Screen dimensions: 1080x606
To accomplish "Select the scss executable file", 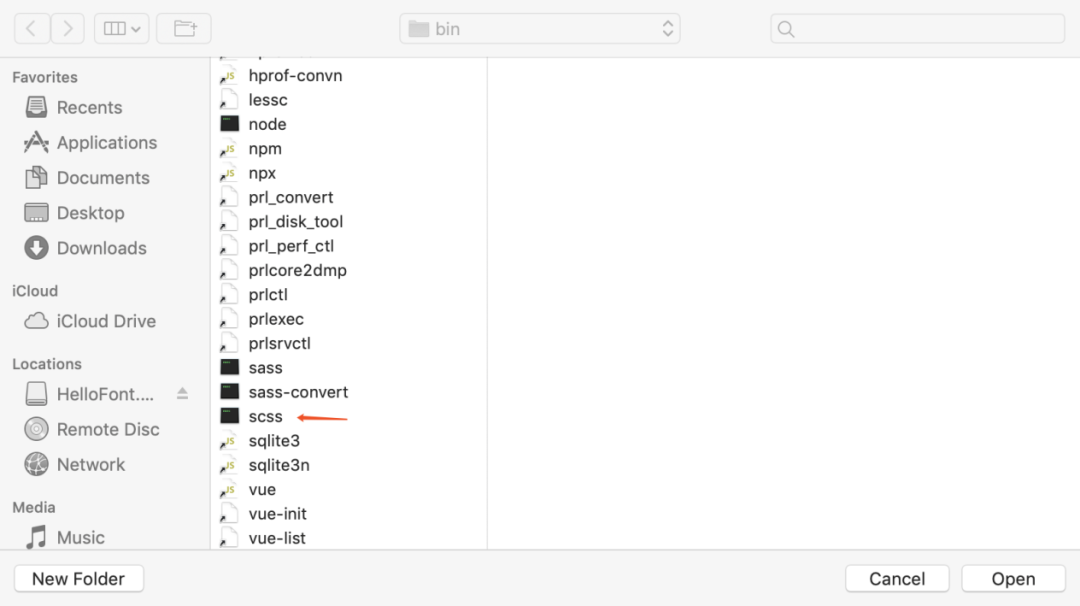I will [x=266, y=417].
